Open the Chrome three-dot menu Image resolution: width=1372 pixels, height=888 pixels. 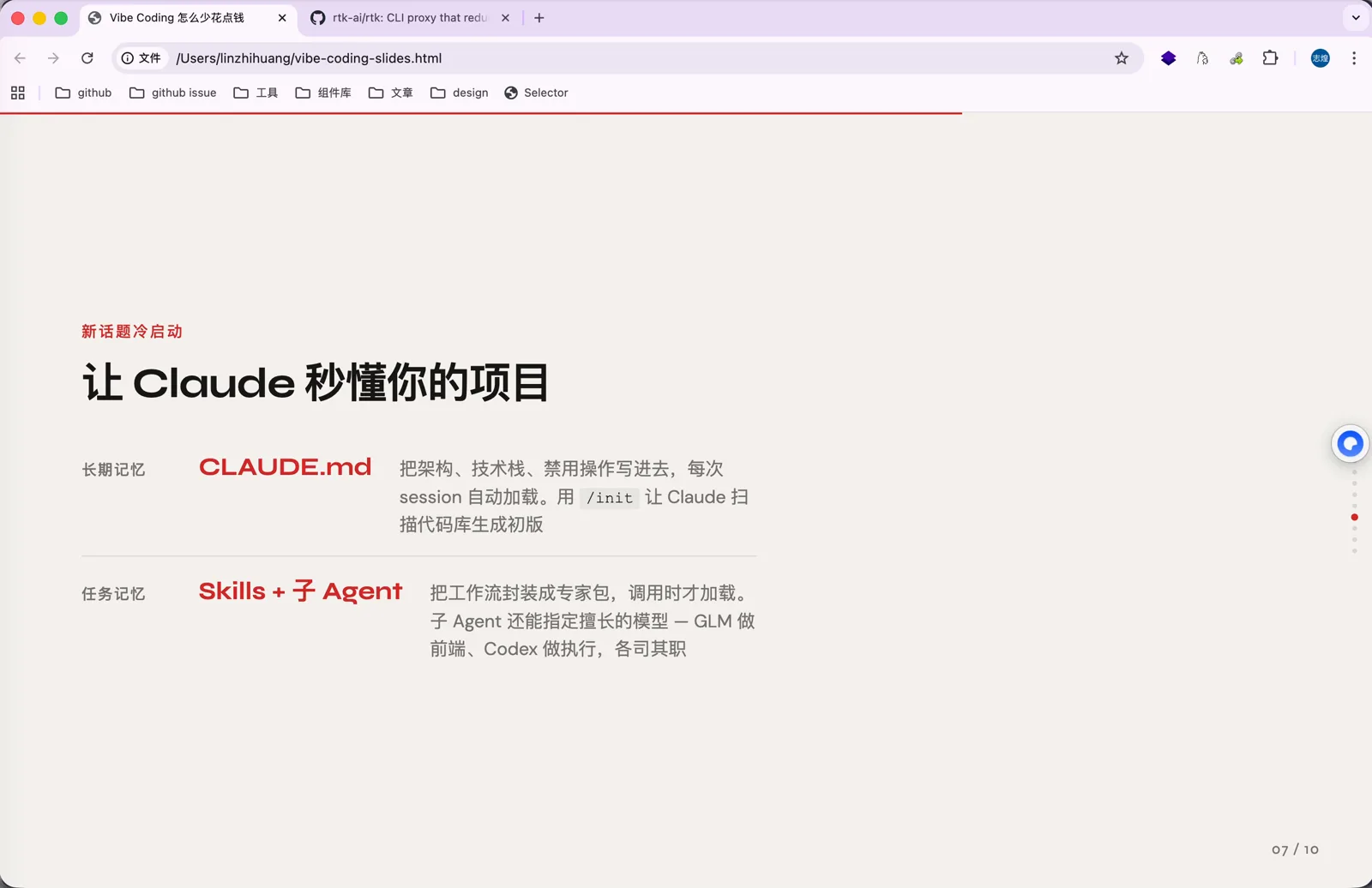tap(1354, 58)
